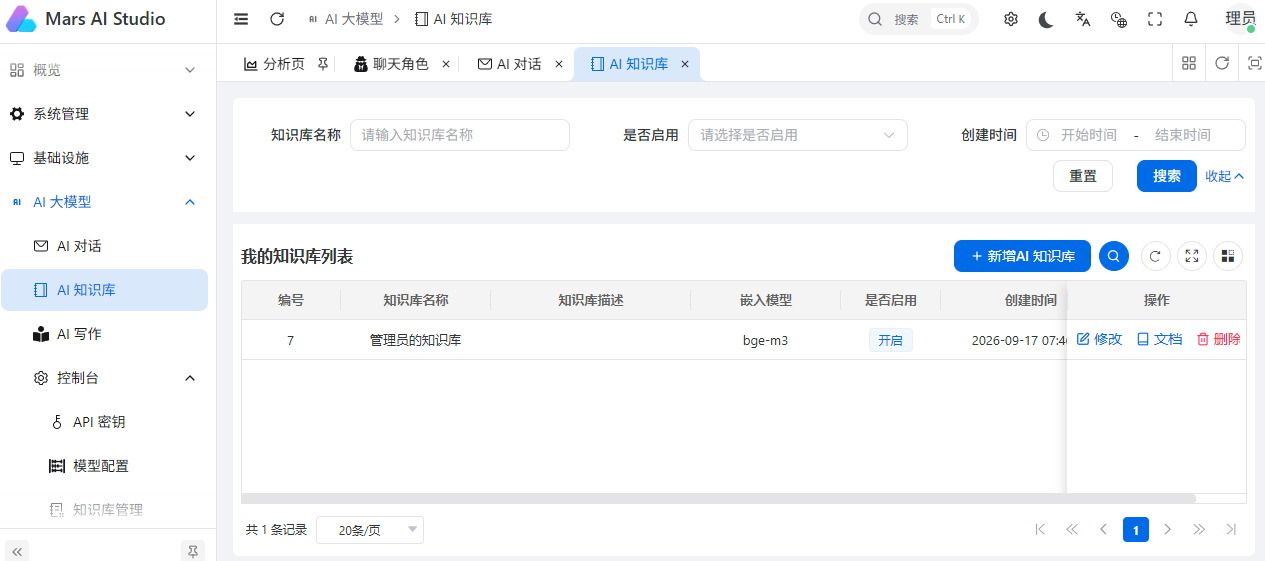
Task: Click the previous page arrow
Action: tap(1104, 529)
